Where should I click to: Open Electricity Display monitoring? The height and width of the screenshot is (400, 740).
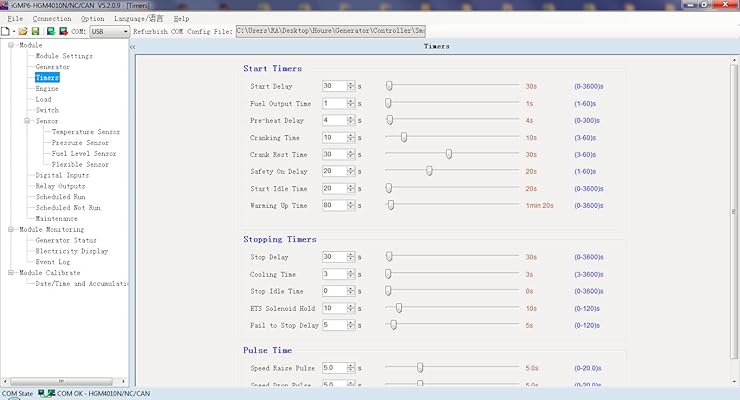point(72,251)
